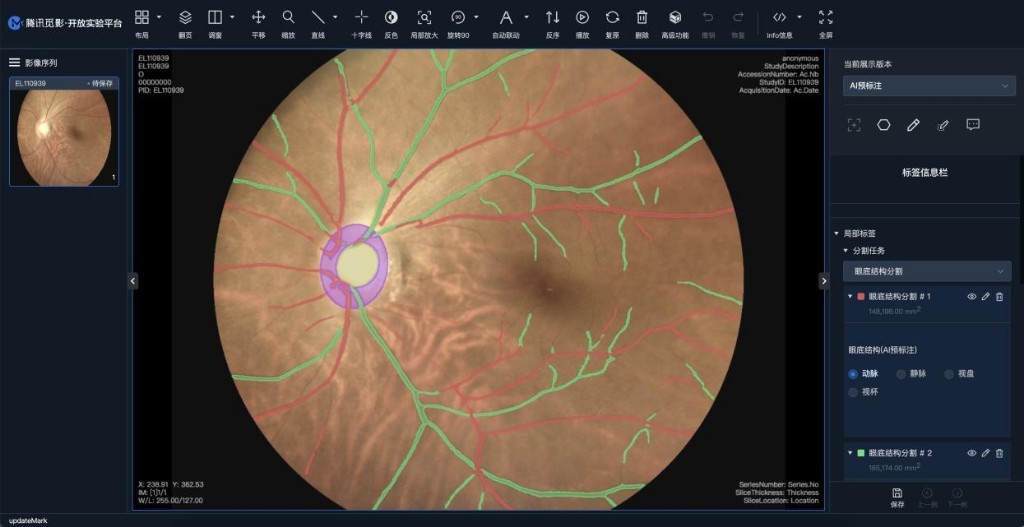Collapse the left panel with arrow handle
1024x527 pixels.
pos(132,282)
